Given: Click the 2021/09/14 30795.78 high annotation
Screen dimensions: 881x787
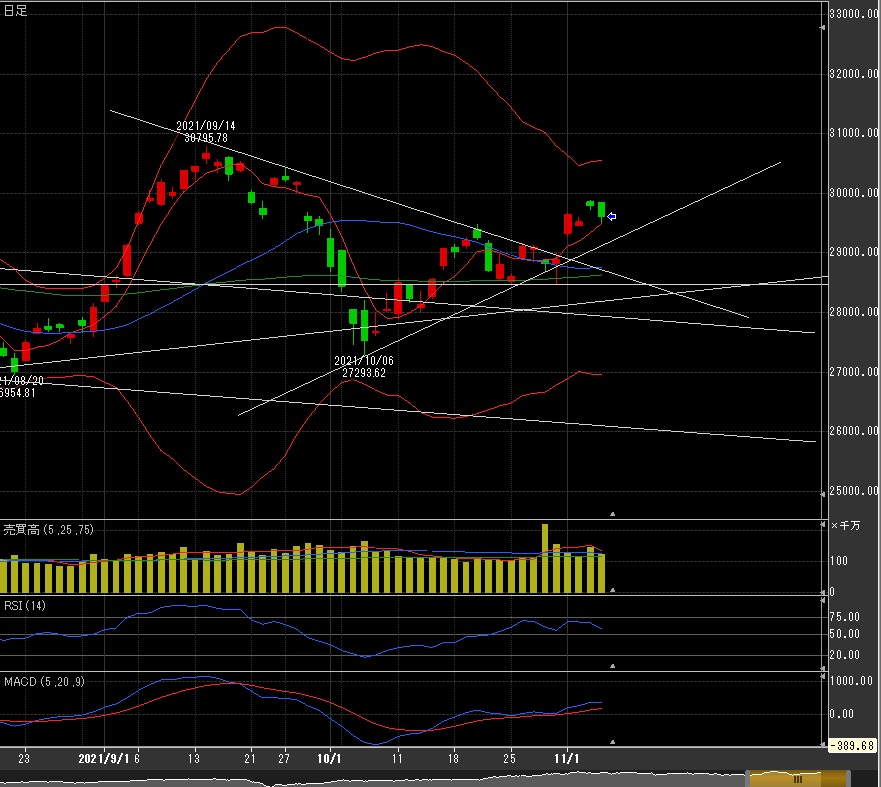Looking at the screenshot, I should [206, 131].
